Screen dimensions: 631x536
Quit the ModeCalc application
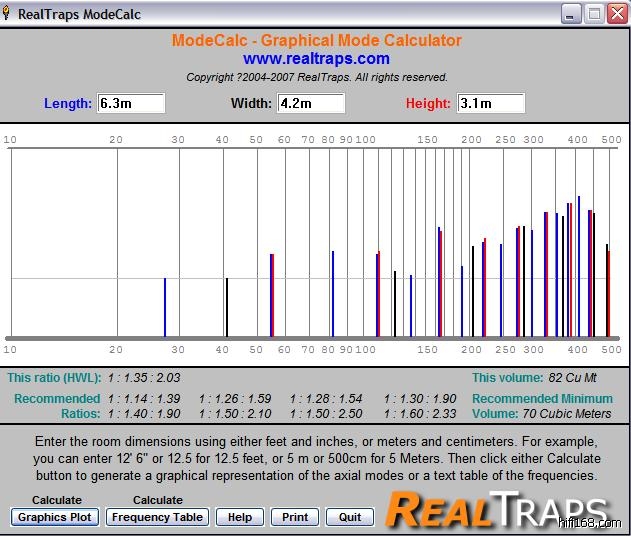(350, 517)
